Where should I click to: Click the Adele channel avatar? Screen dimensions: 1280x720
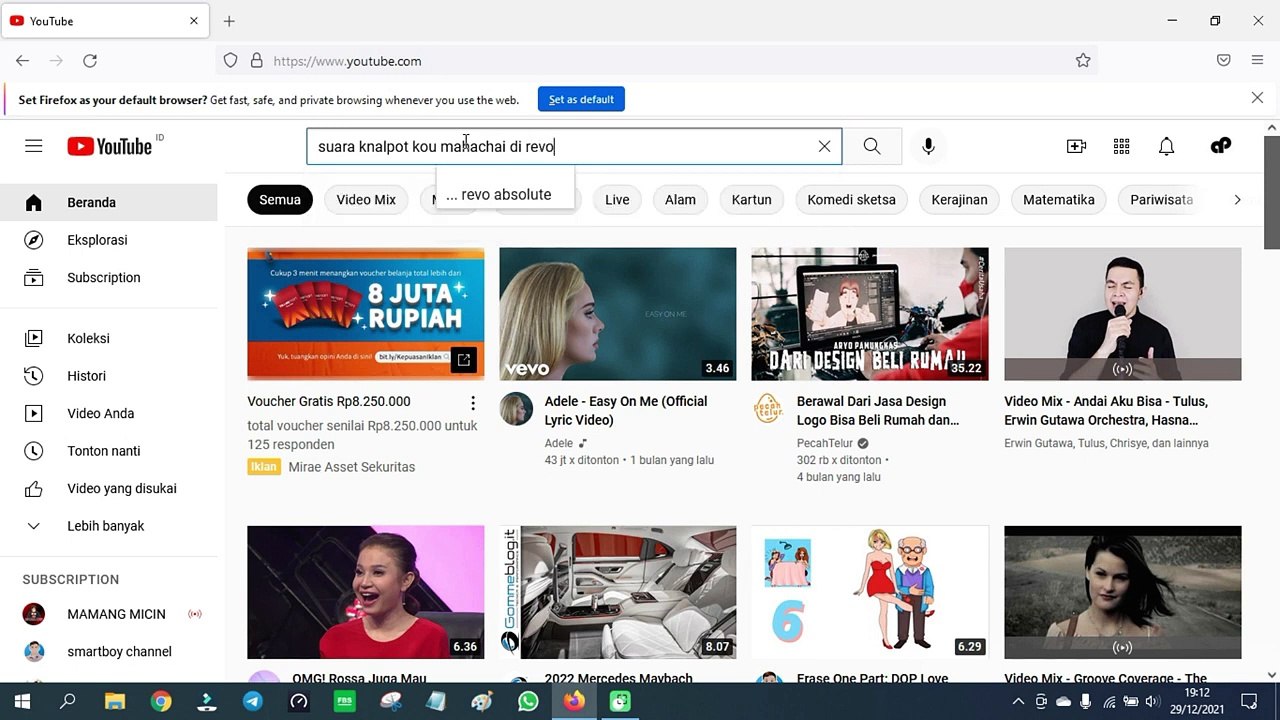coord(516,409)
